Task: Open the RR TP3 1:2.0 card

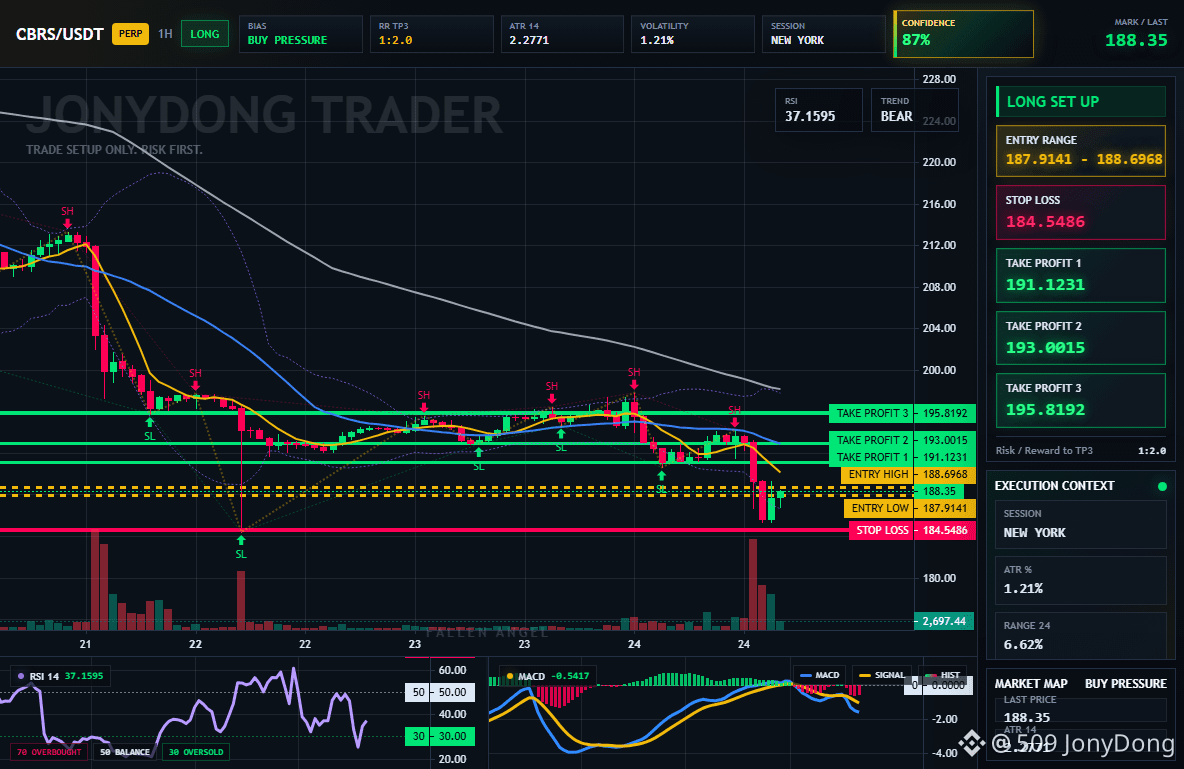Action: [x=431, y=34]
